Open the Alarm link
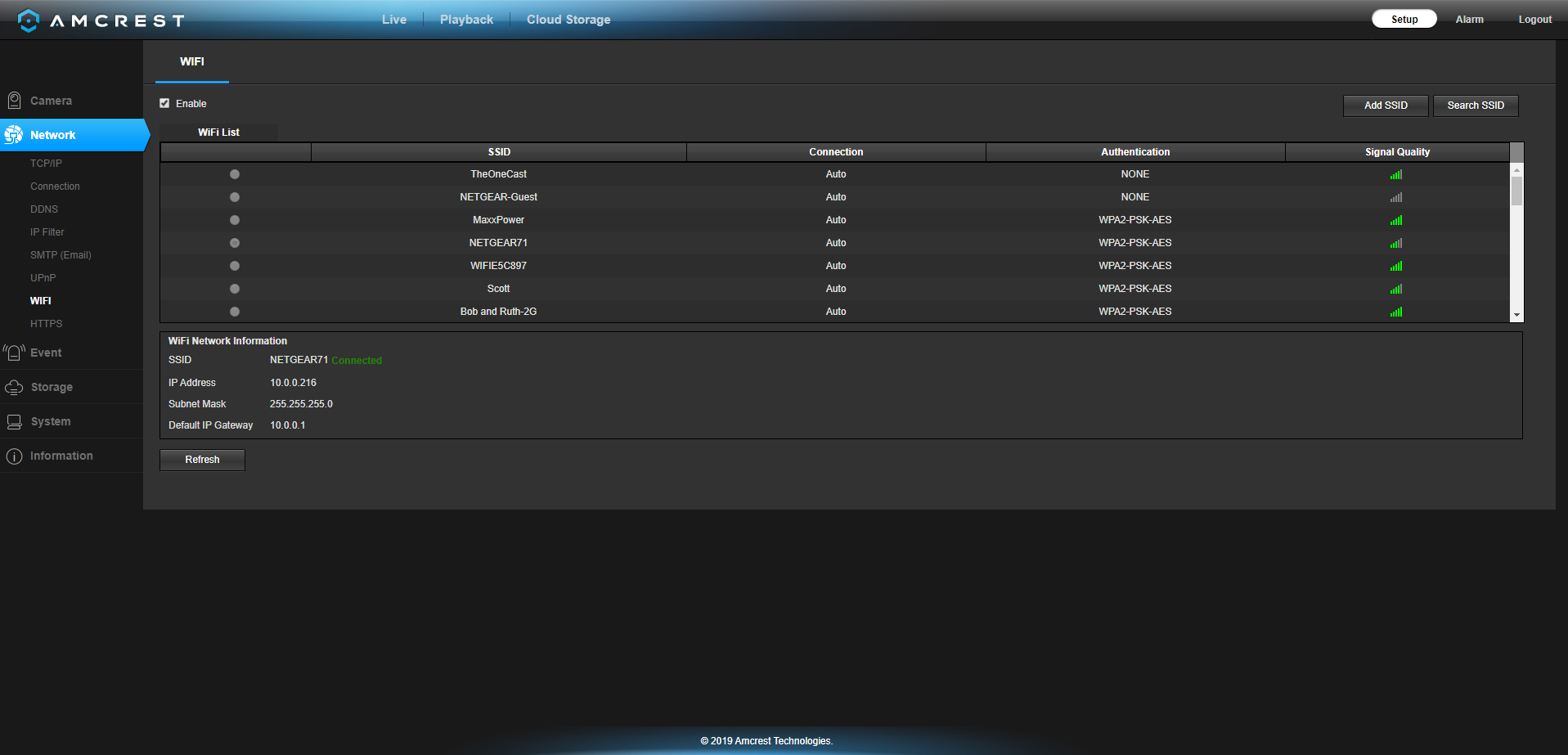1568x755 pixels. [x=1469, y=20]
